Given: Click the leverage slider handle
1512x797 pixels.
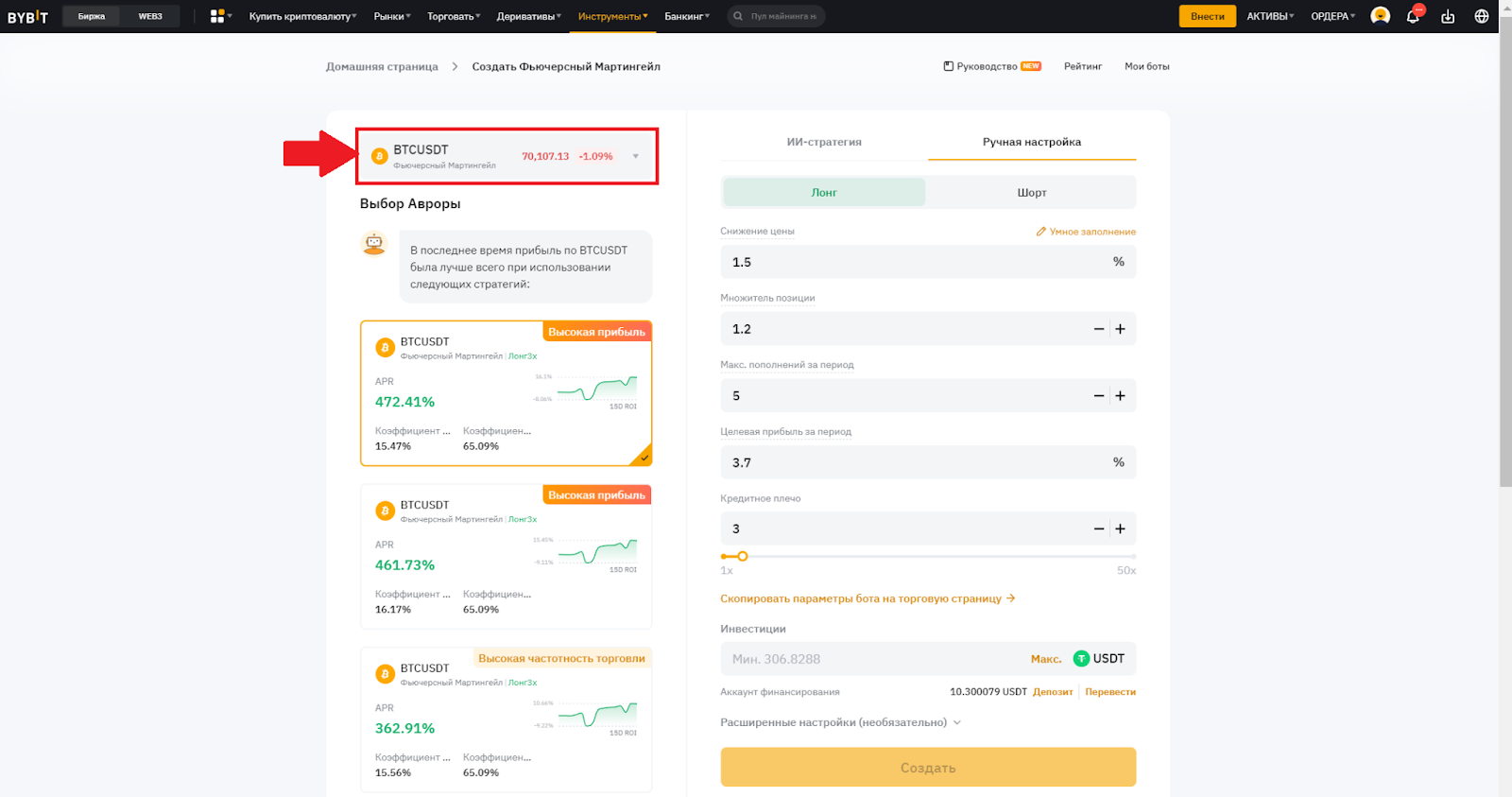Looking at the screenshot, I should (x=742, y=557).
